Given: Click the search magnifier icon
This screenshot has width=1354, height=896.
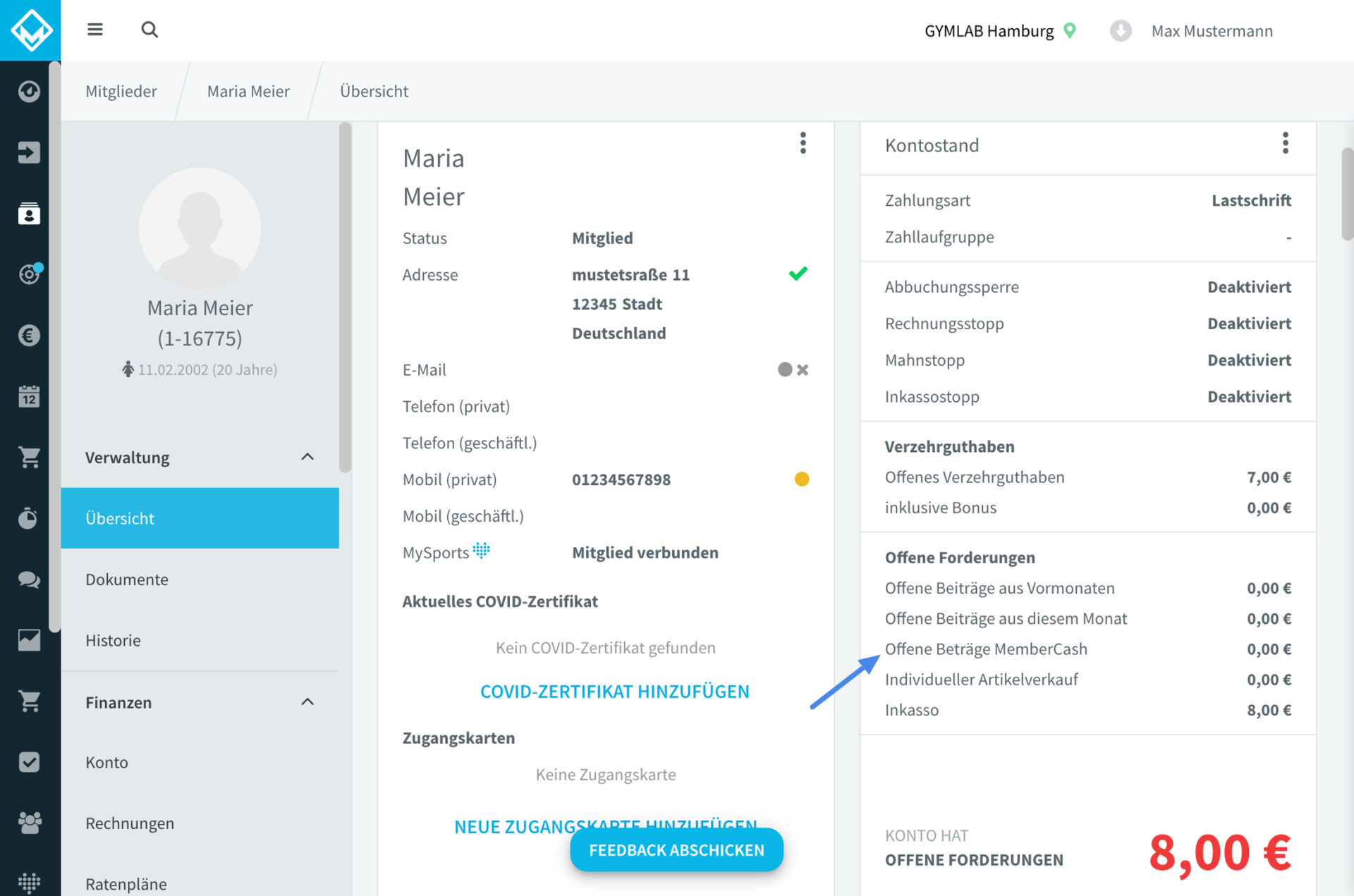Looking at the screenshot, I should point(150,30).
